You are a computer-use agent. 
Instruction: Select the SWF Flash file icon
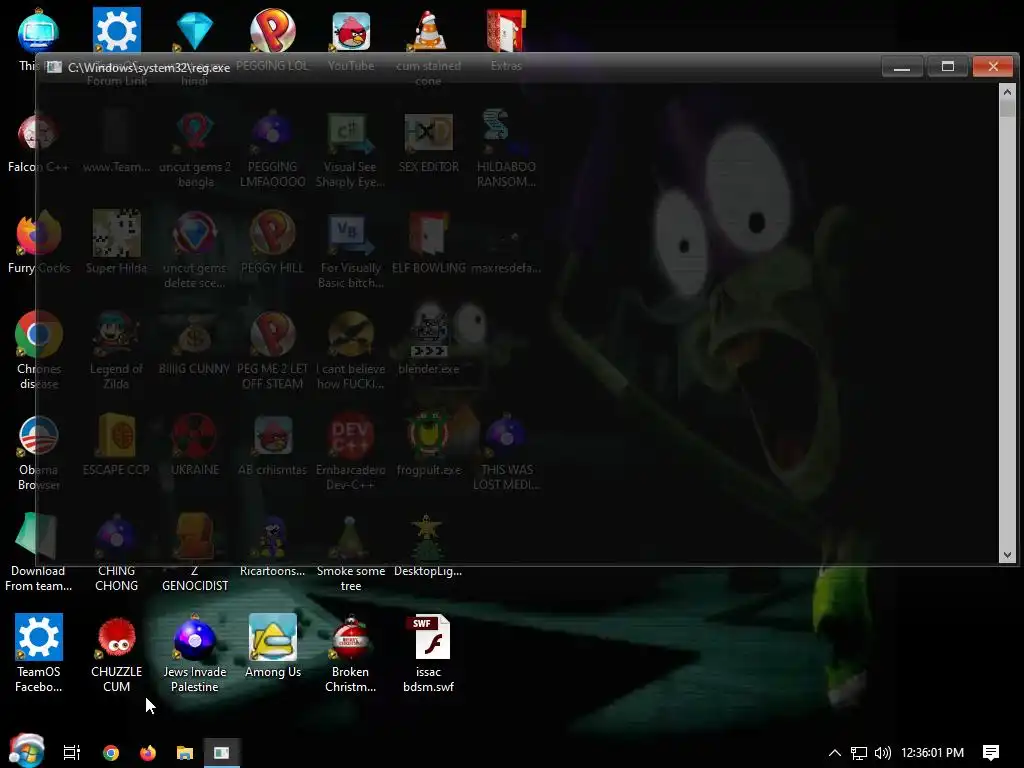point(428,637)
